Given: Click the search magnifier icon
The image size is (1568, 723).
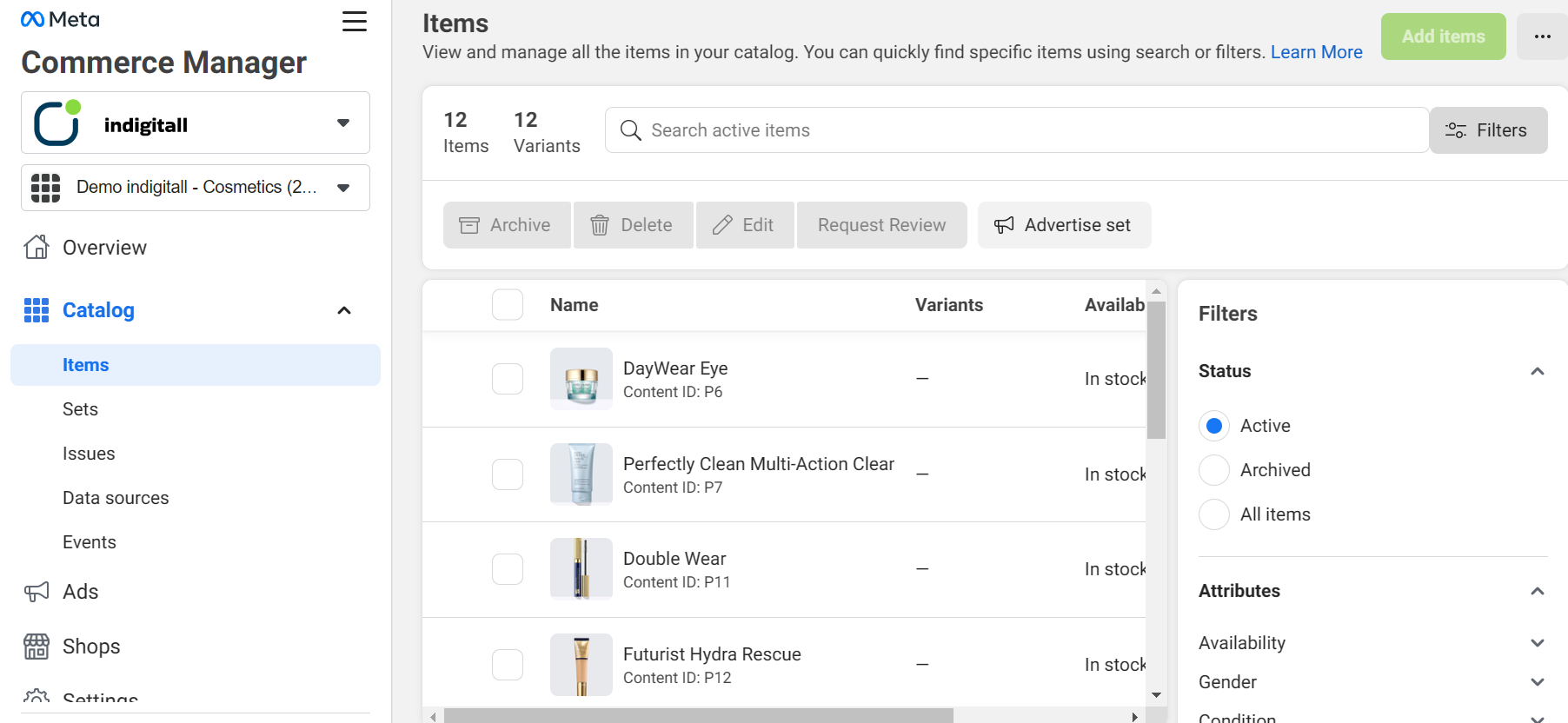Looking at the screenshot, I should tap(631, 130).
